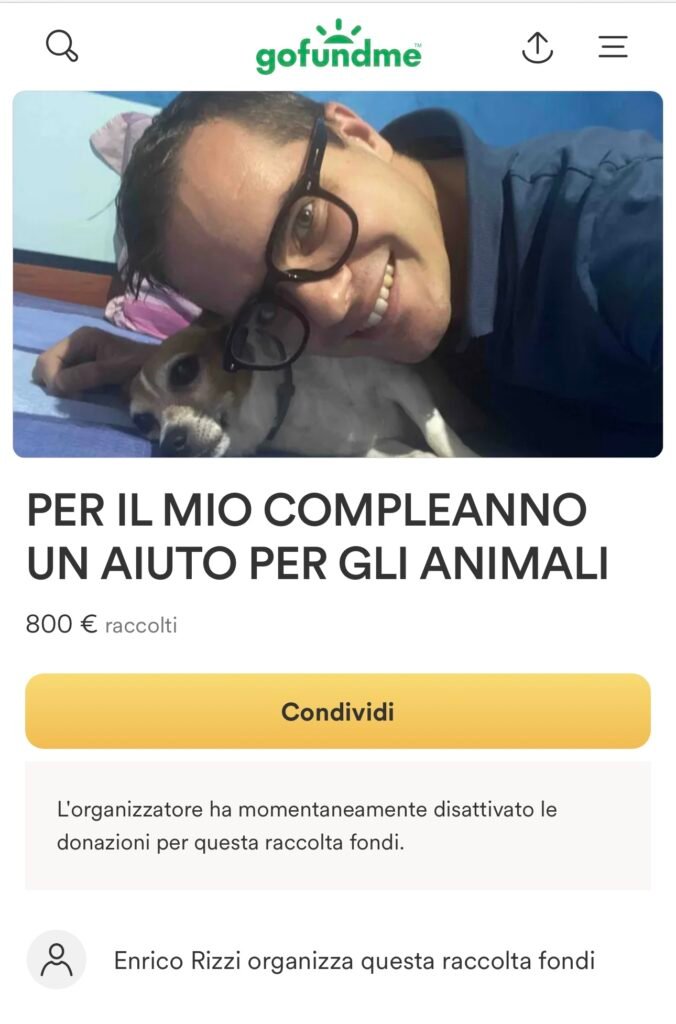676x1024 pixels.
Task: Click the organizer's person avatar icon
Action: (x=57, y=960)
